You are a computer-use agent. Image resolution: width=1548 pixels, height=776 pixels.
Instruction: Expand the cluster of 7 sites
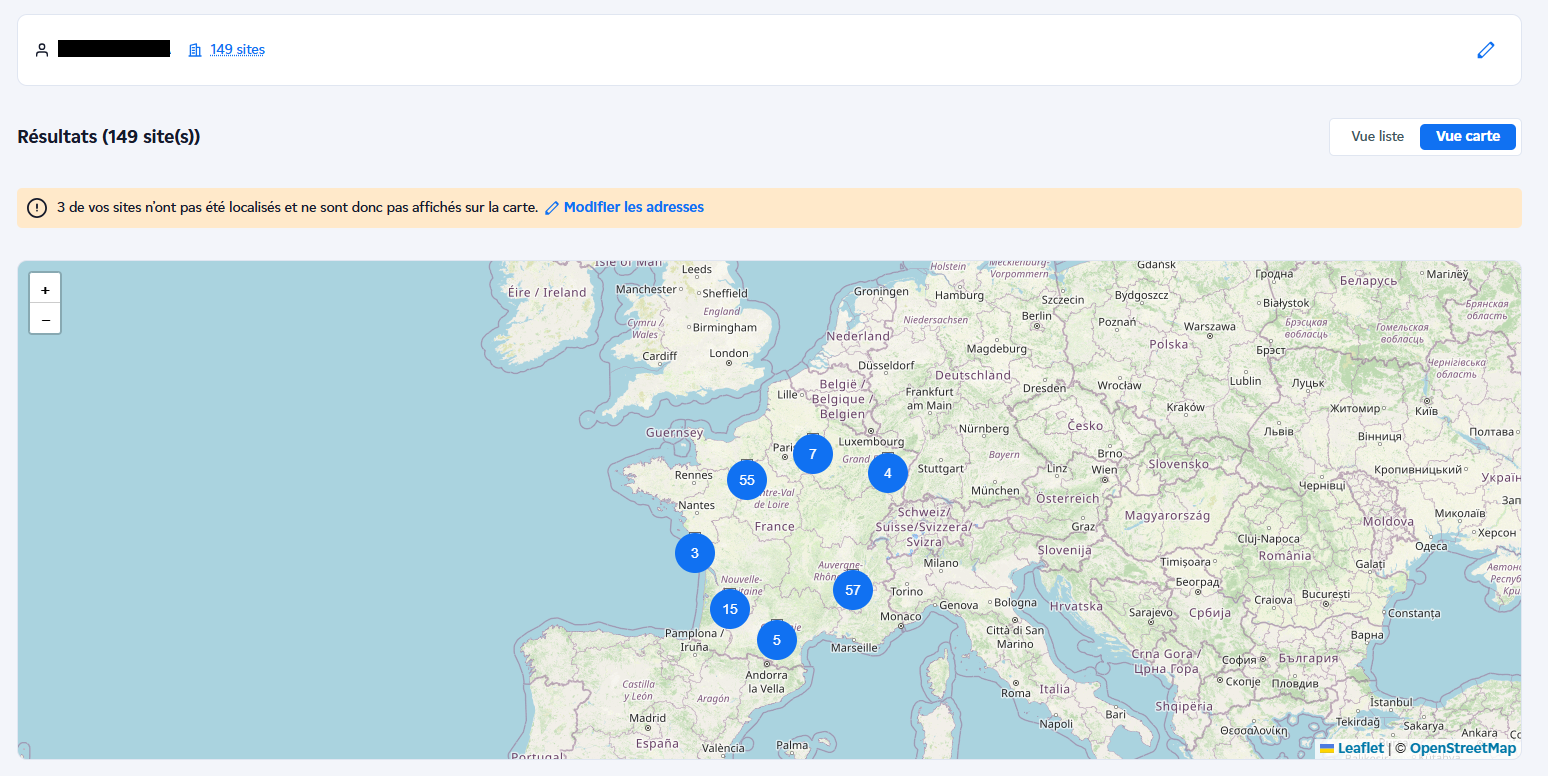[x=813, y=454]
